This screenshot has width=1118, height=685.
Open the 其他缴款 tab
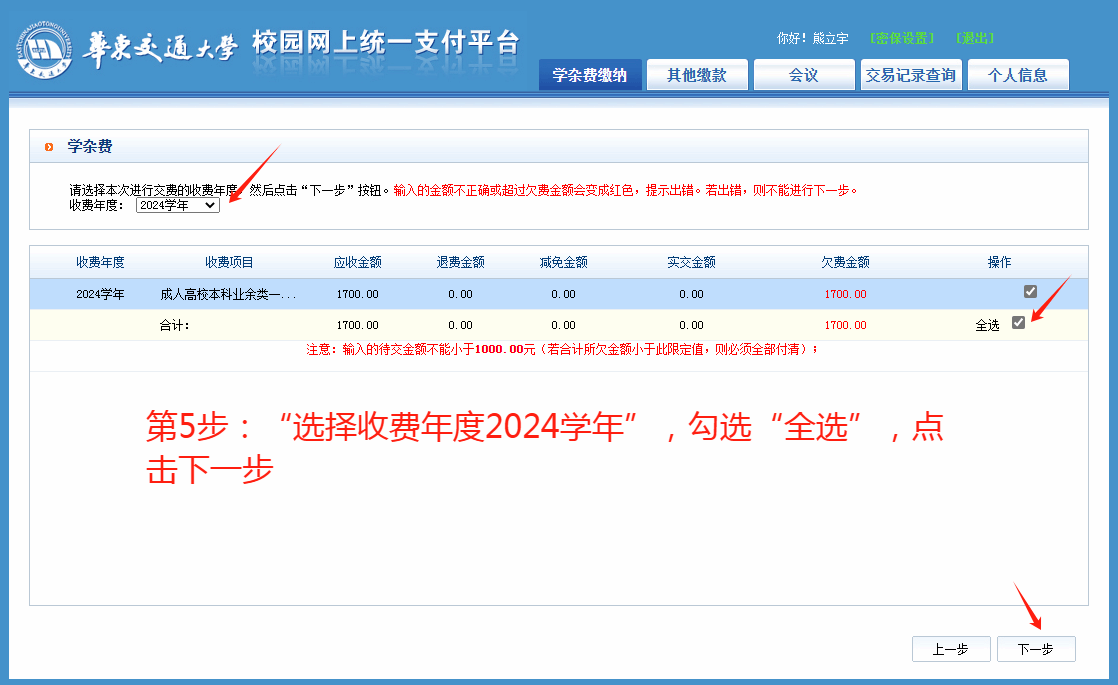697,75
